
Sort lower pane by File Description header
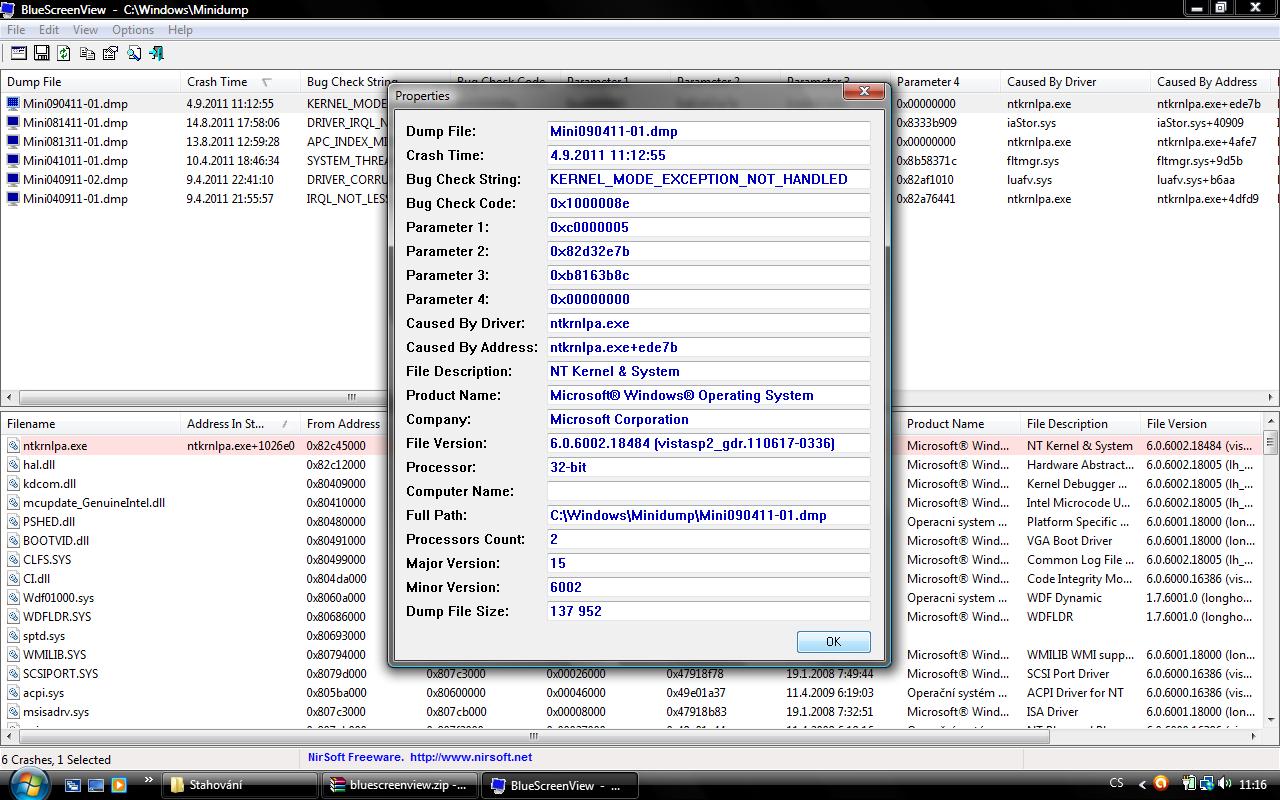click(x=1080, y=424)
